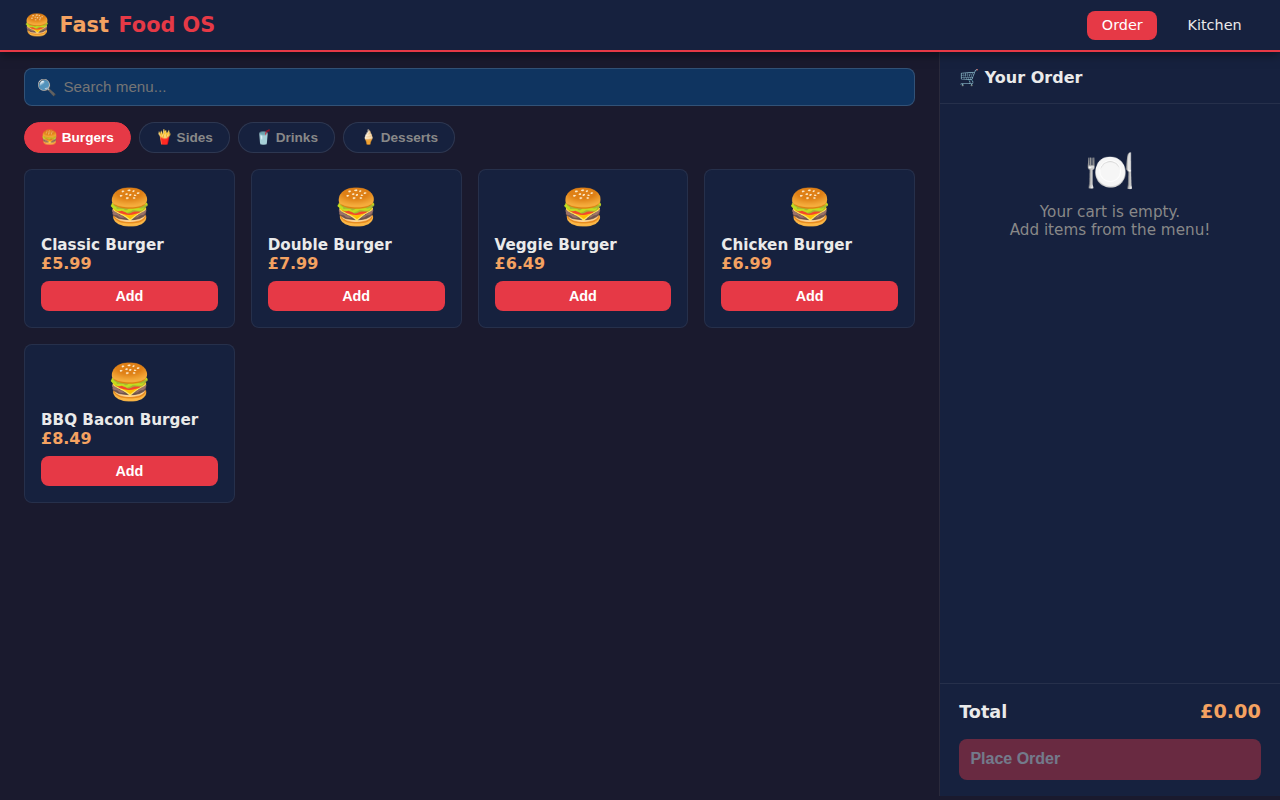Image resolution: width=1280 pixels, height=800 pixels.
Task: Click the plate and cutlery icon in empty cart
Action: (1109, 170)
